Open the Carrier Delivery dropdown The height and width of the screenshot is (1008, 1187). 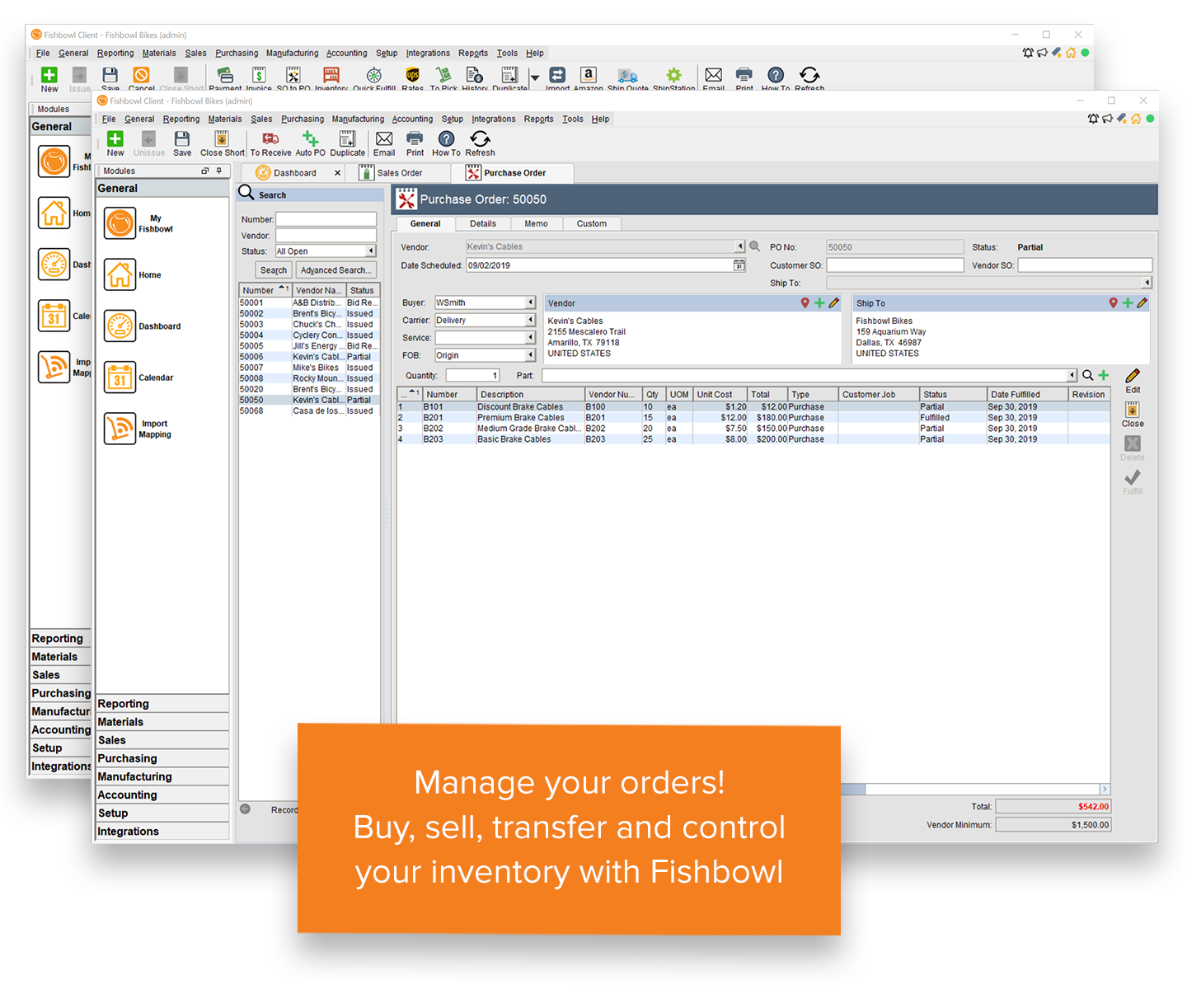pos(530,321)
